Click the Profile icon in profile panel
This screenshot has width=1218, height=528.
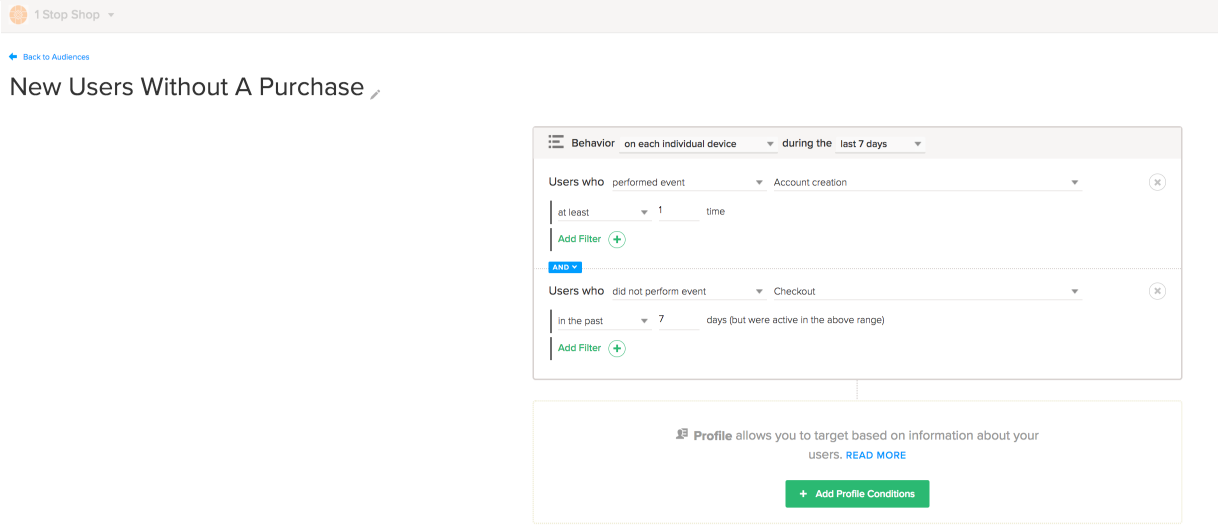pos(682,435)
